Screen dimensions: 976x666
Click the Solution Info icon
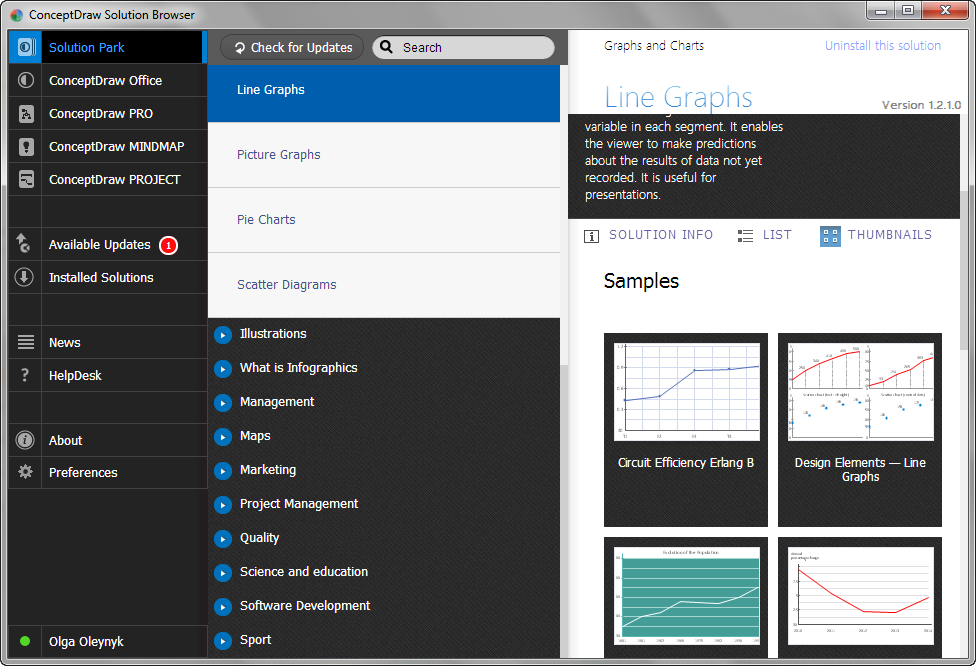[591, 236]
